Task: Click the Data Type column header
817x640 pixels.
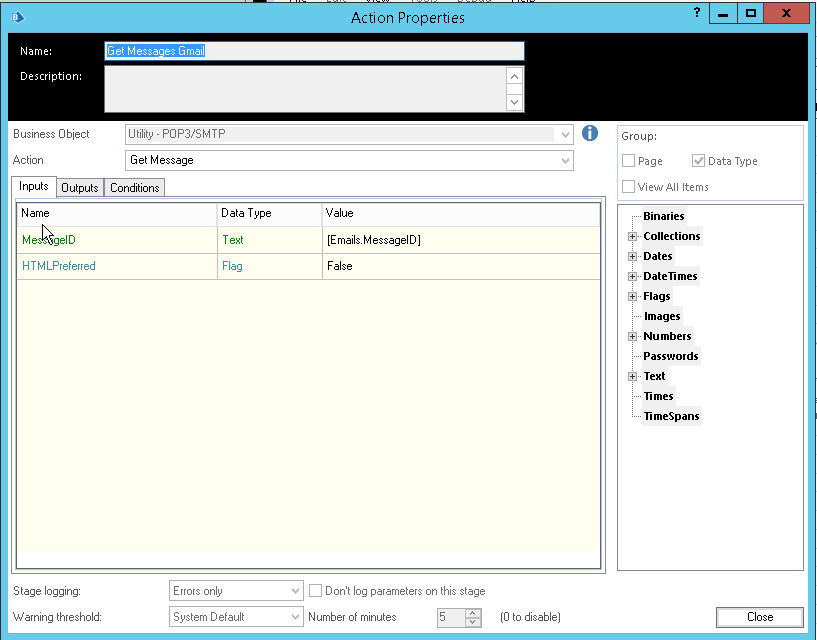Action: click(270, 213)
